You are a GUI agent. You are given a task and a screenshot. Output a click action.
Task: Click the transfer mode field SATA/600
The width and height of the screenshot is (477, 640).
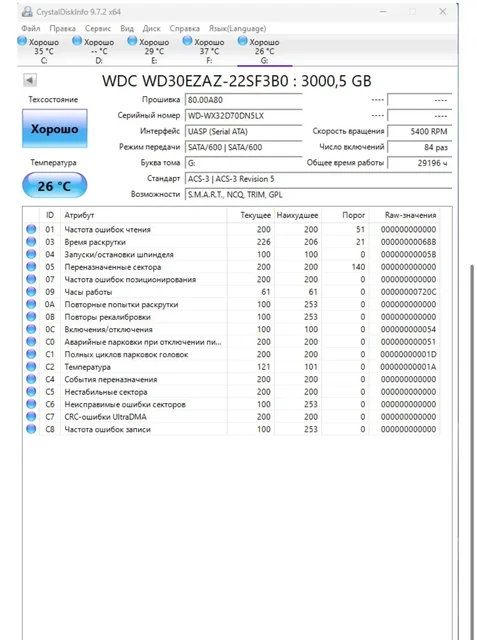(243, 147)
